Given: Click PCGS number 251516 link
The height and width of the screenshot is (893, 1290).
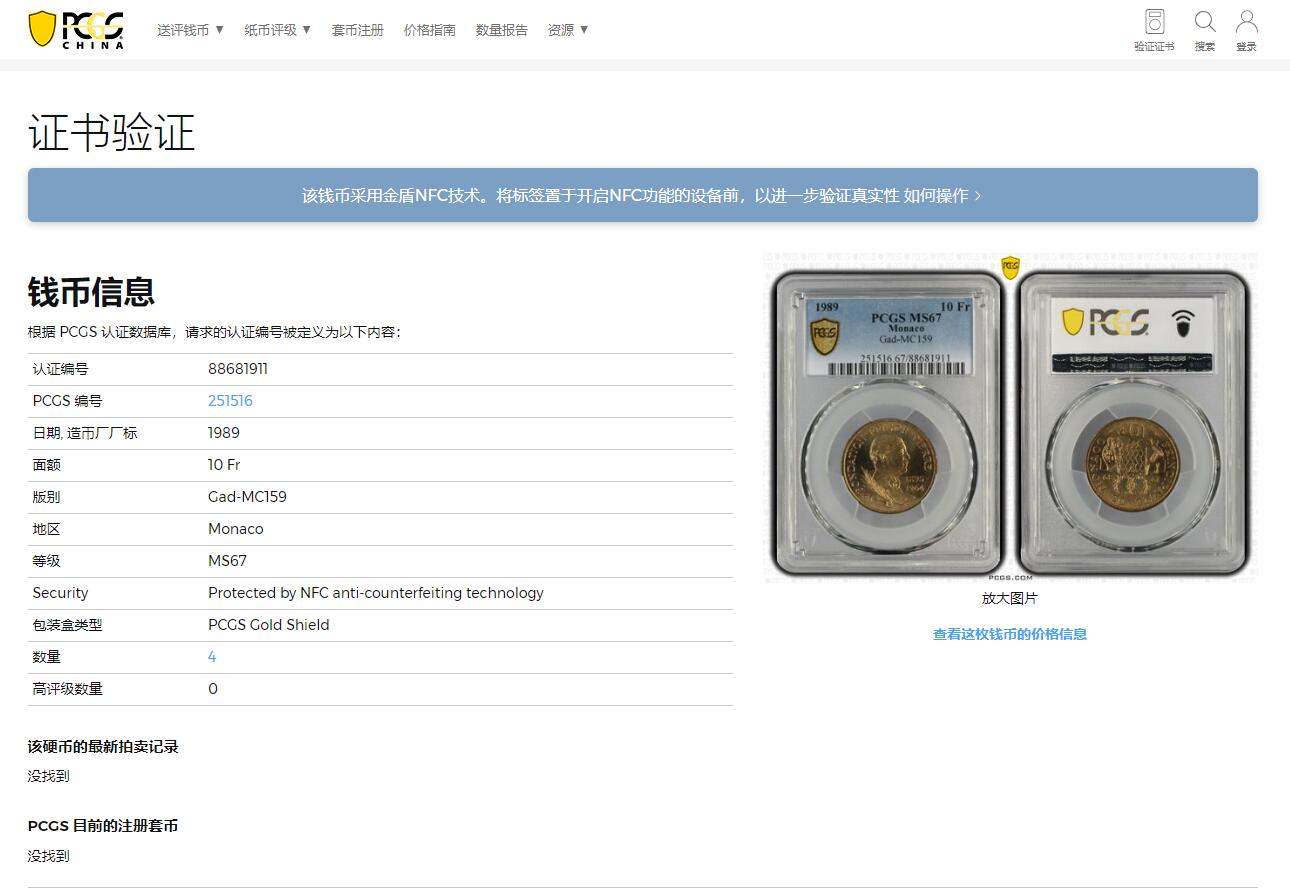Looking at the screenshot, I should [x=230, y=401].
